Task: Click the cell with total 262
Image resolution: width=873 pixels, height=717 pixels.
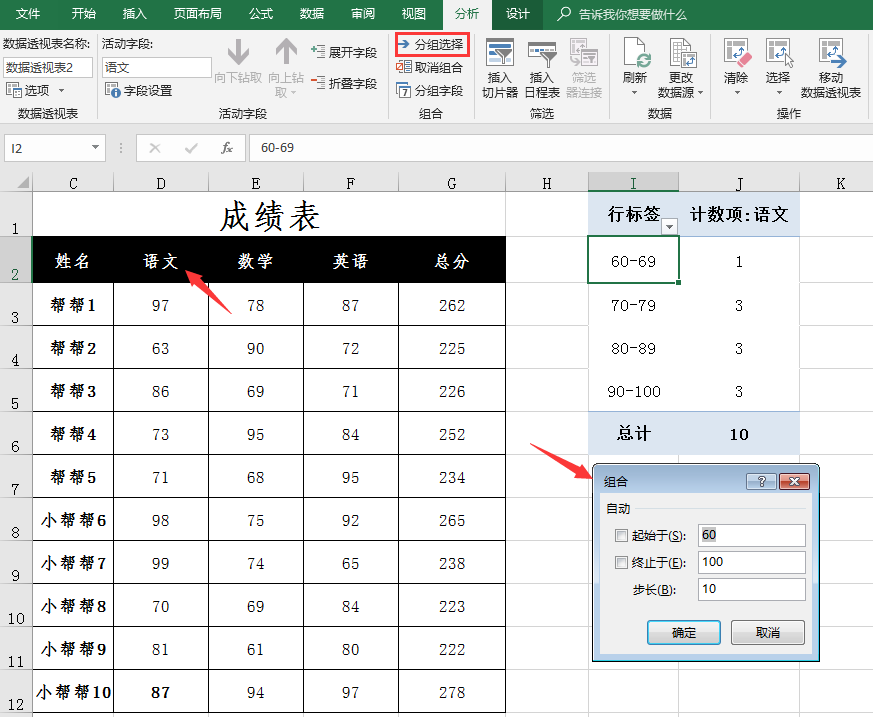Action: coord(452,305)
